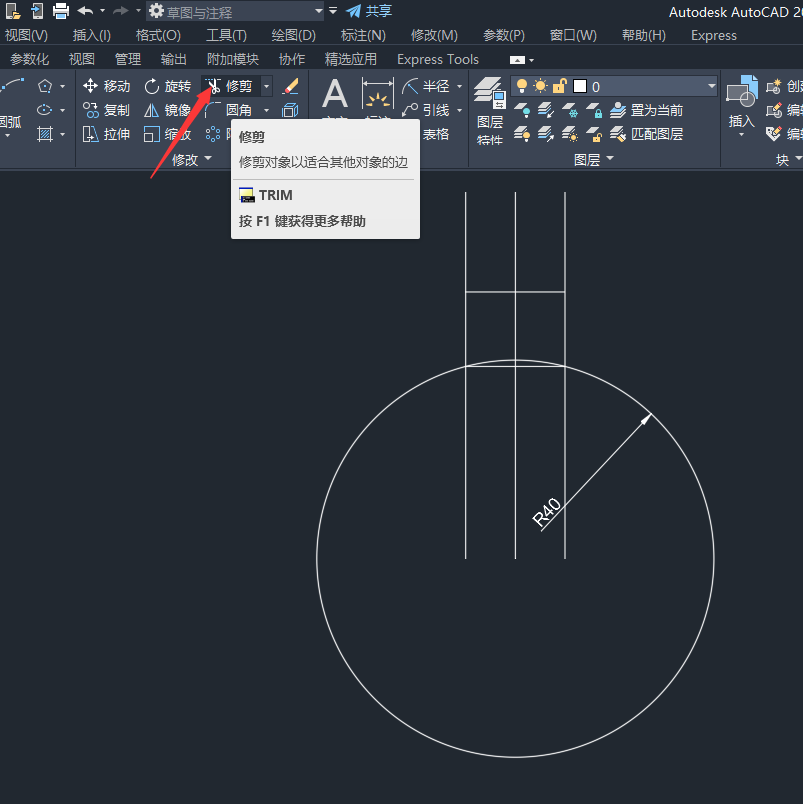Open 图层特性 (Layer Properties) manager

point(490,110)
